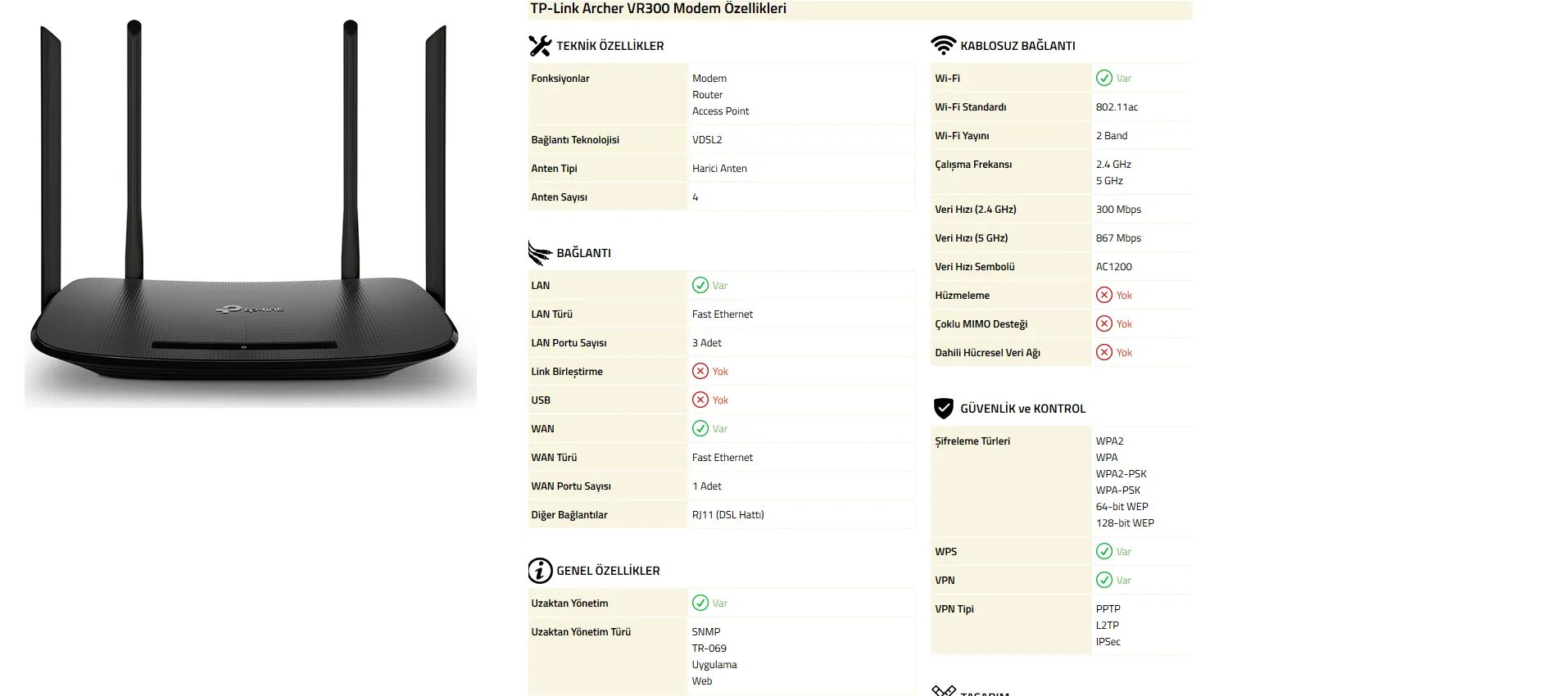Click the TEKNİK ÖZELLİKLER heading

610,46
